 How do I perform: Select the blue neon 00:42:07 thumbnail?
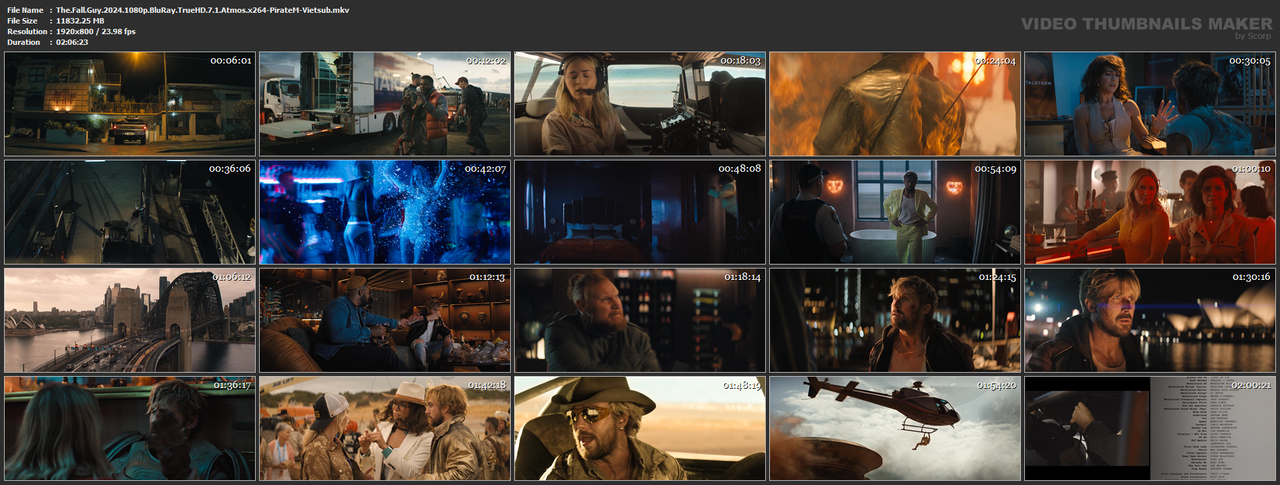click(x=385, y=212)
